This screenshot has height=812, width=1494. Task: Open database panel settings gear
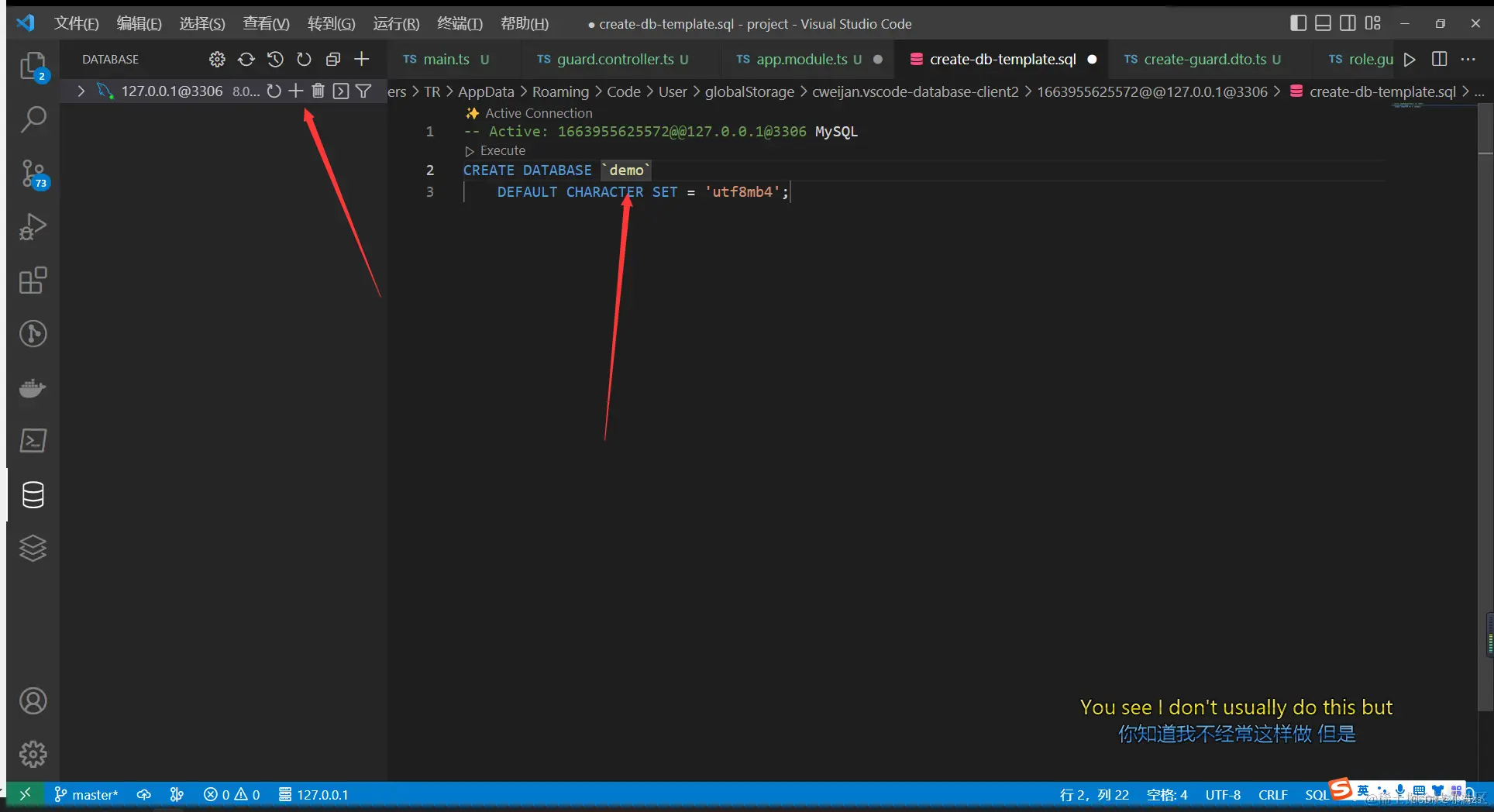pyautogui.click(x=217, y=59)
